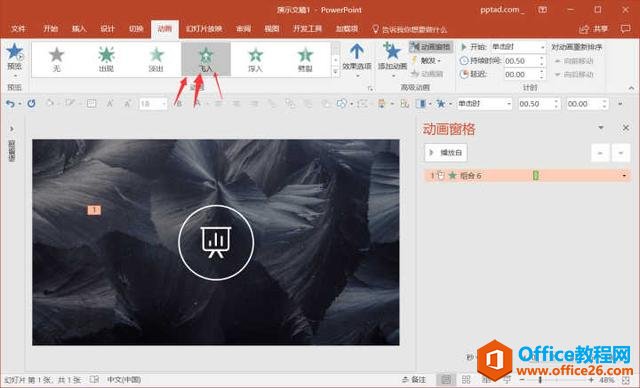
Task: Switch to Normal view icon in status bar
Action: coord(446,380)
